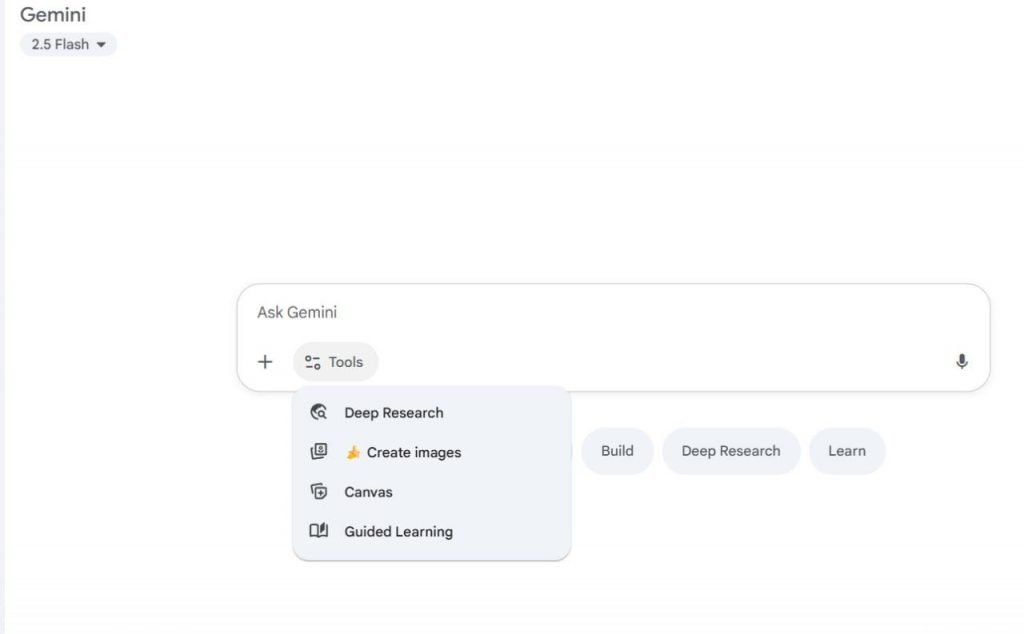The width and height of the screenshot is (1024, 634).
Task: Open the 2.5 Flash model selector
Action: pyautogui.click(x=68, y=44)
